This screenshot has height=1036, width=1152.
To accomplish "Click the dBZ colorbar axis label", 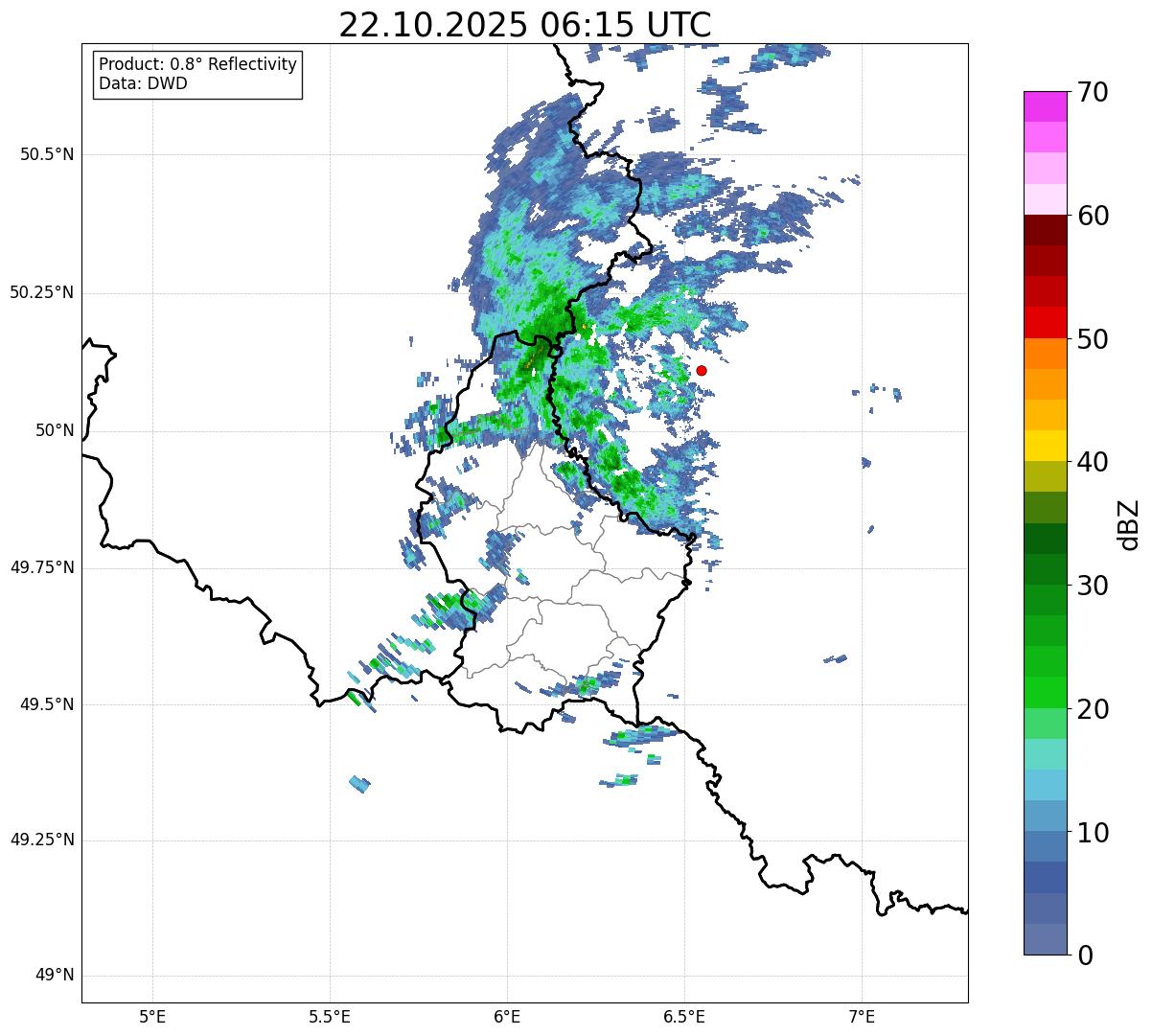I will [1129, 524].
